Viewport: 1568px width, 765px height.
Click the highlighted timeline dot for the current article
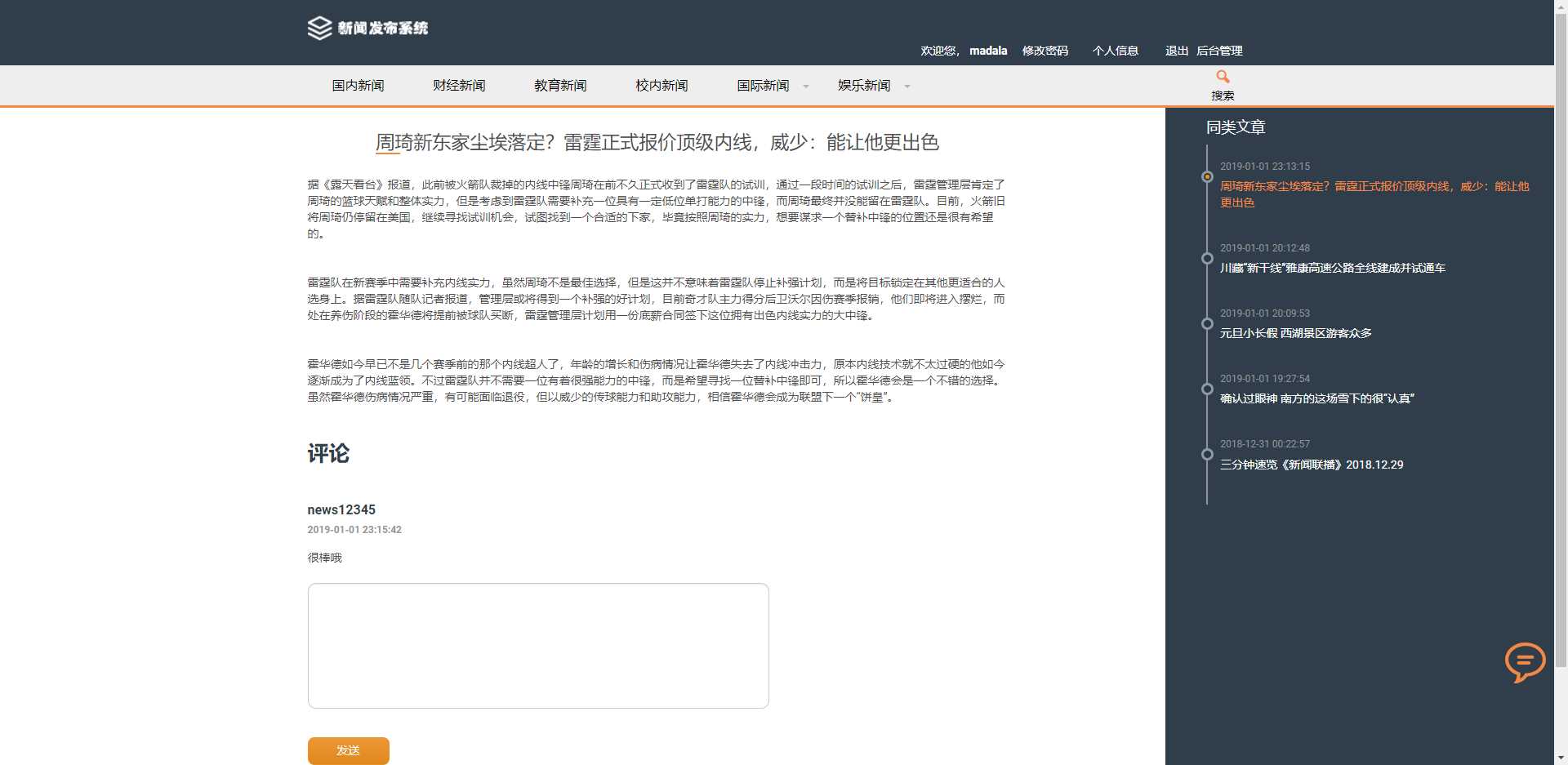(1209, 176)
